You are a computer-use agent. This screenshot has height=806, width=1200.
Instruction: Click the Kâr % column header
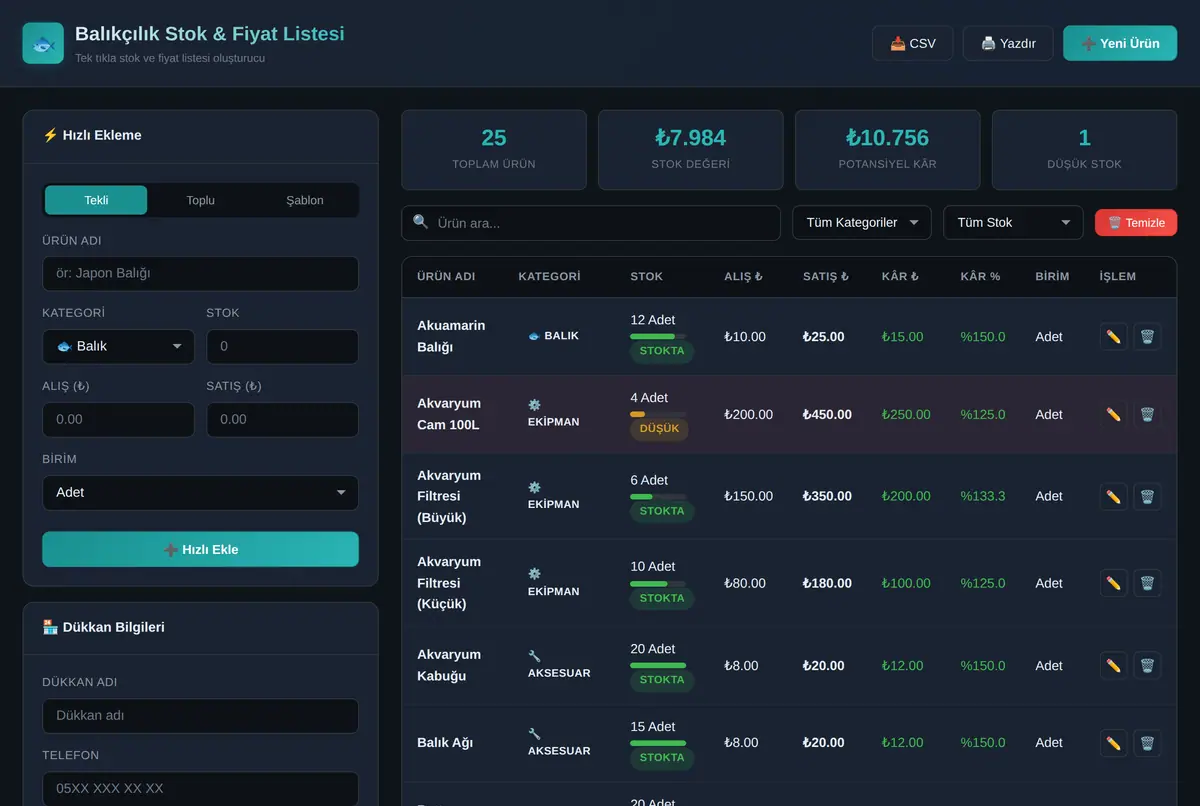(980, 276)
